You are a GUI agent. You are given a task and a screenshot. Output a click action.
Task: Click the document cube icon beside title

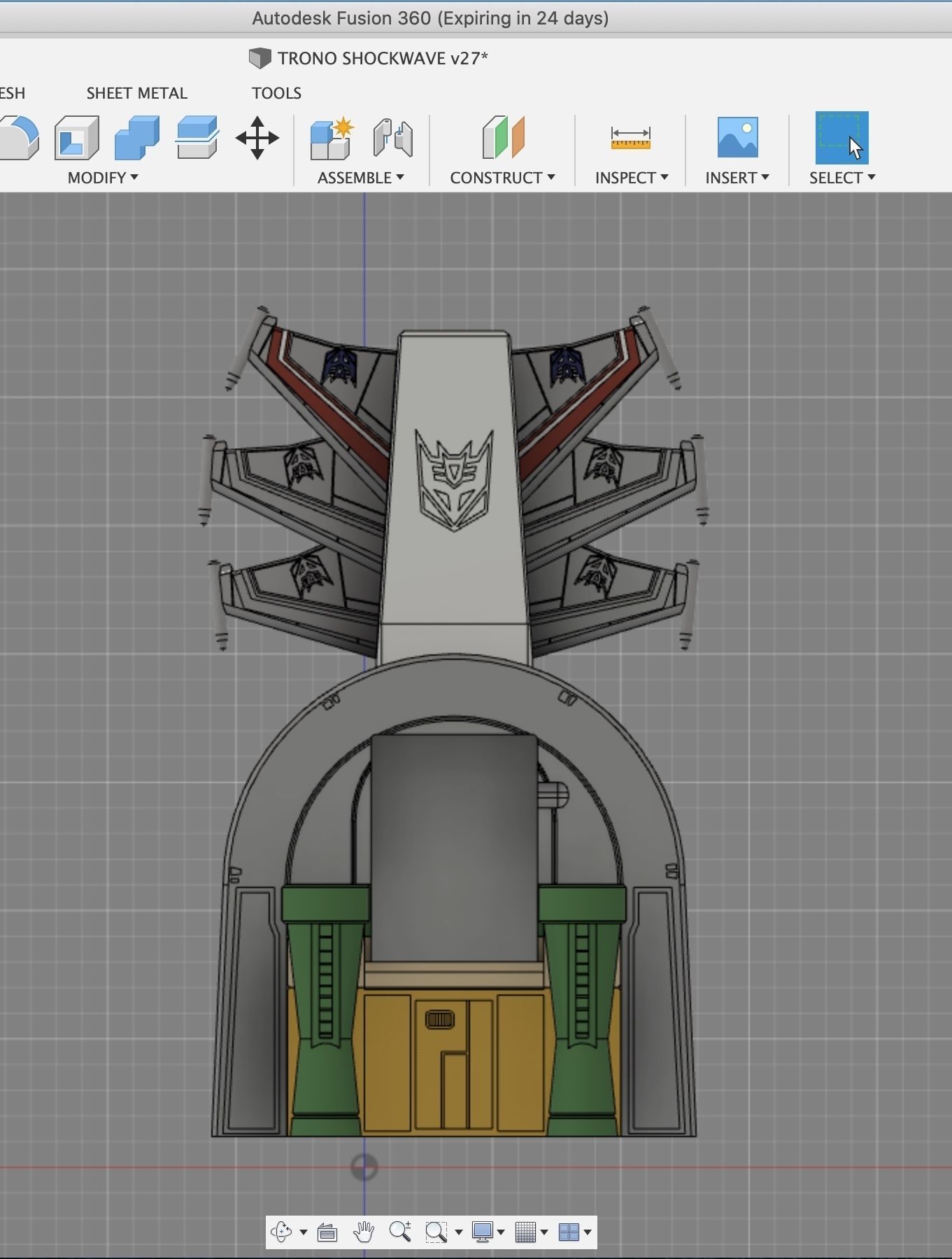click(260, 58)
